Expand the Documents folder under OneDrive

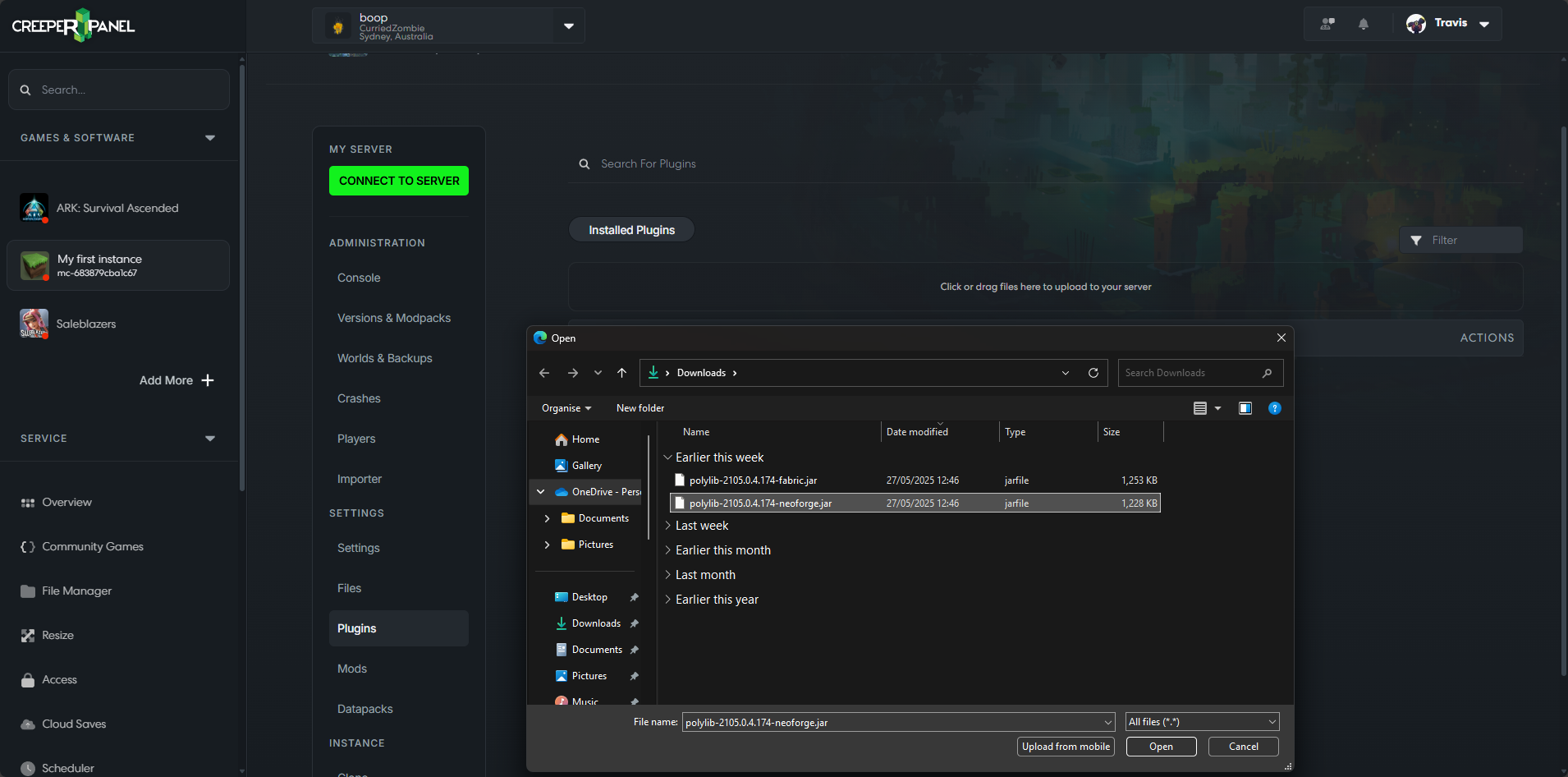click(547, 518)
